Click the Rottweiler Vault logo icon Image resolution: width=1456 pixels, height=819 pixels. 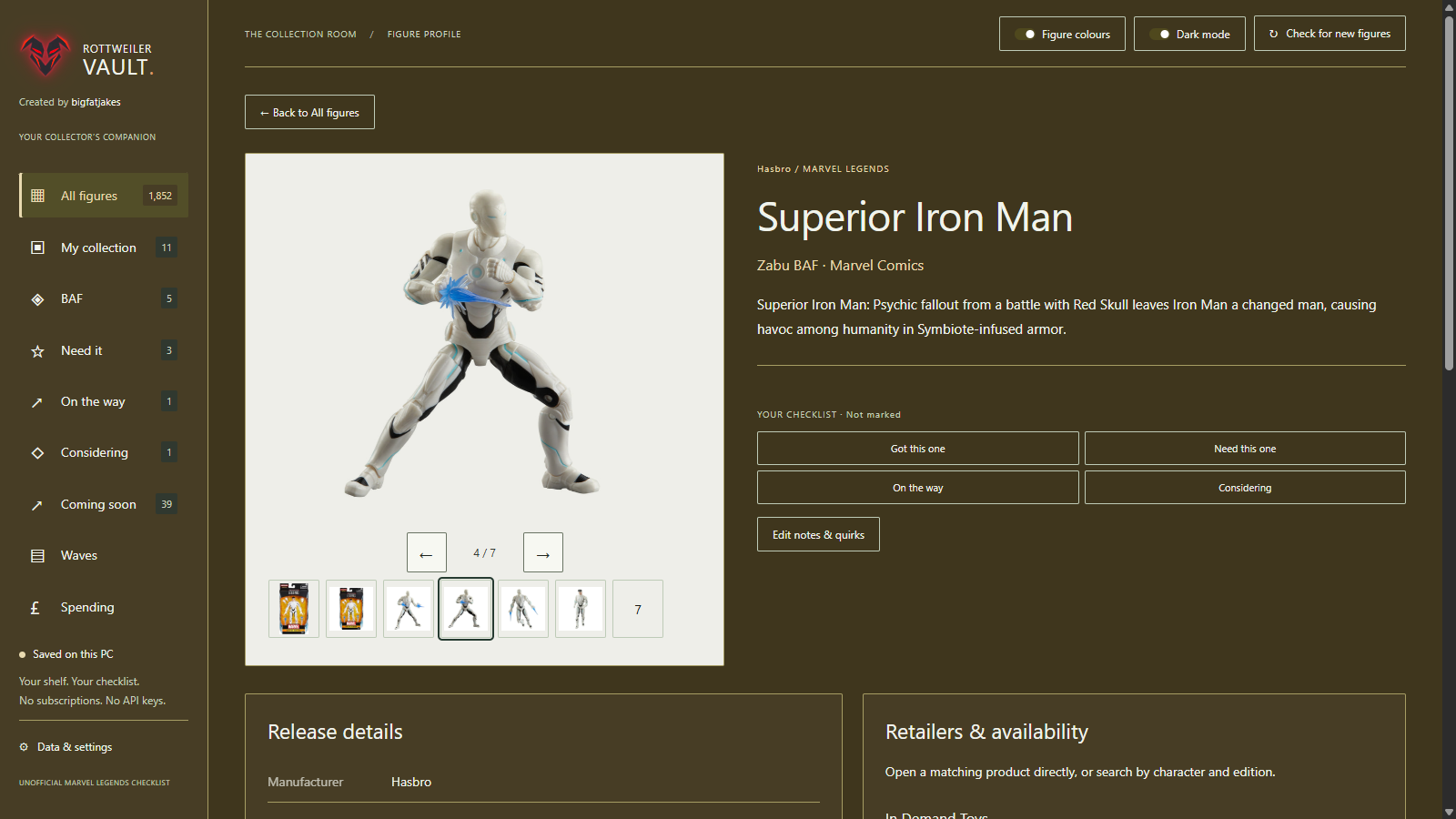tap(45, 56)
